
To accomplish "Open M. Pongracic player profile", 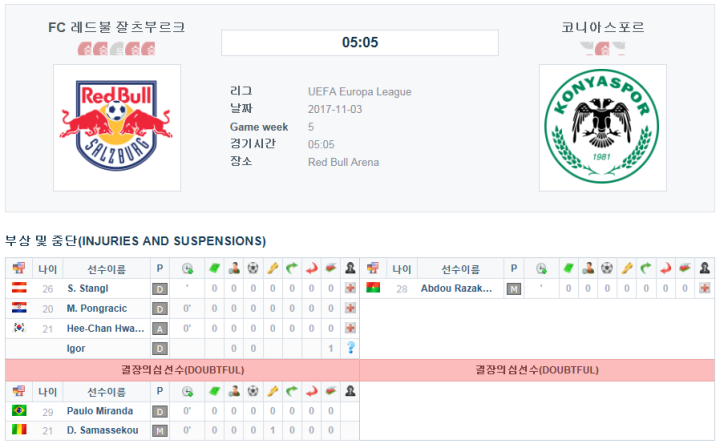I will tap(97, 308).
